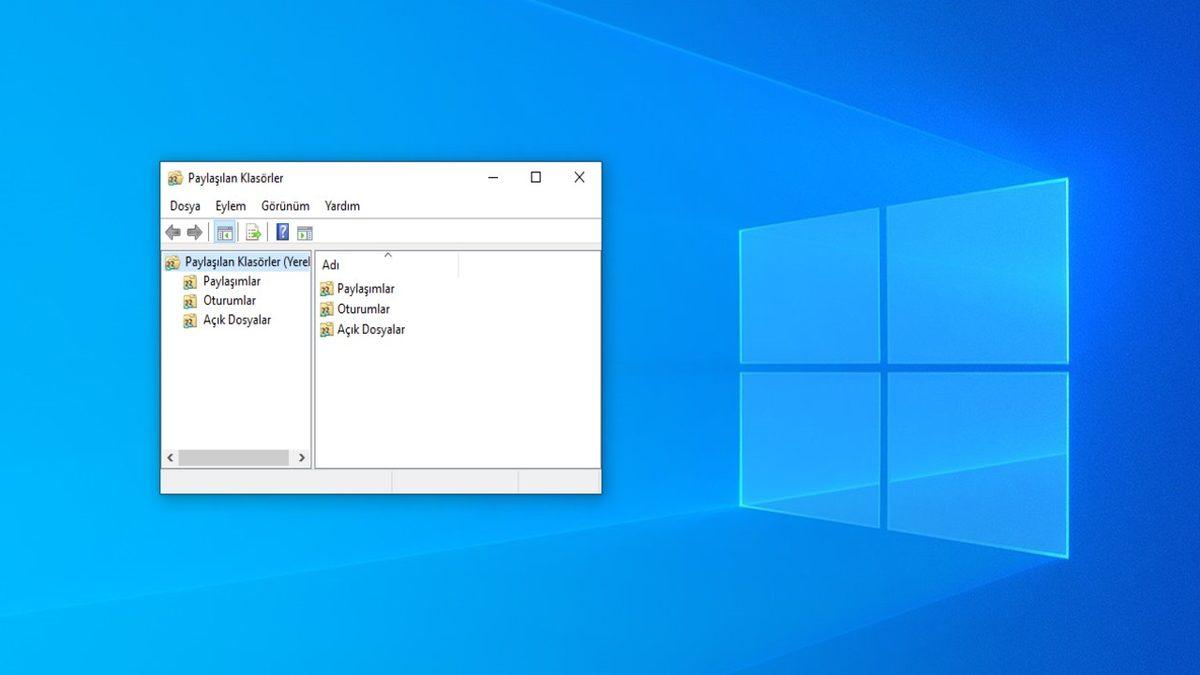The height and width of the screenshot is (675, 1200).
Task: Select Paylaşımlar in the left tree
Action: [x=233, y=281]
